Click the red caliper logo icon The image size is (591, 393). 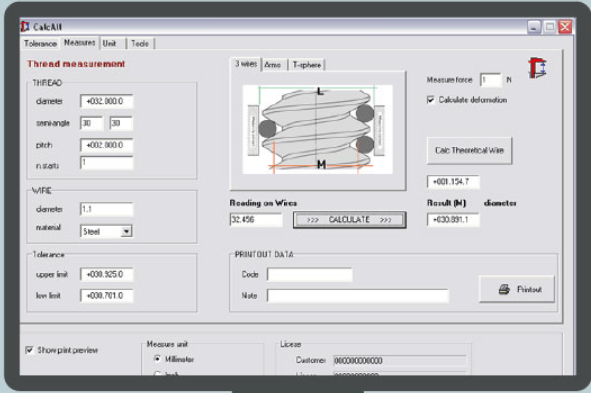coord(537,68)
